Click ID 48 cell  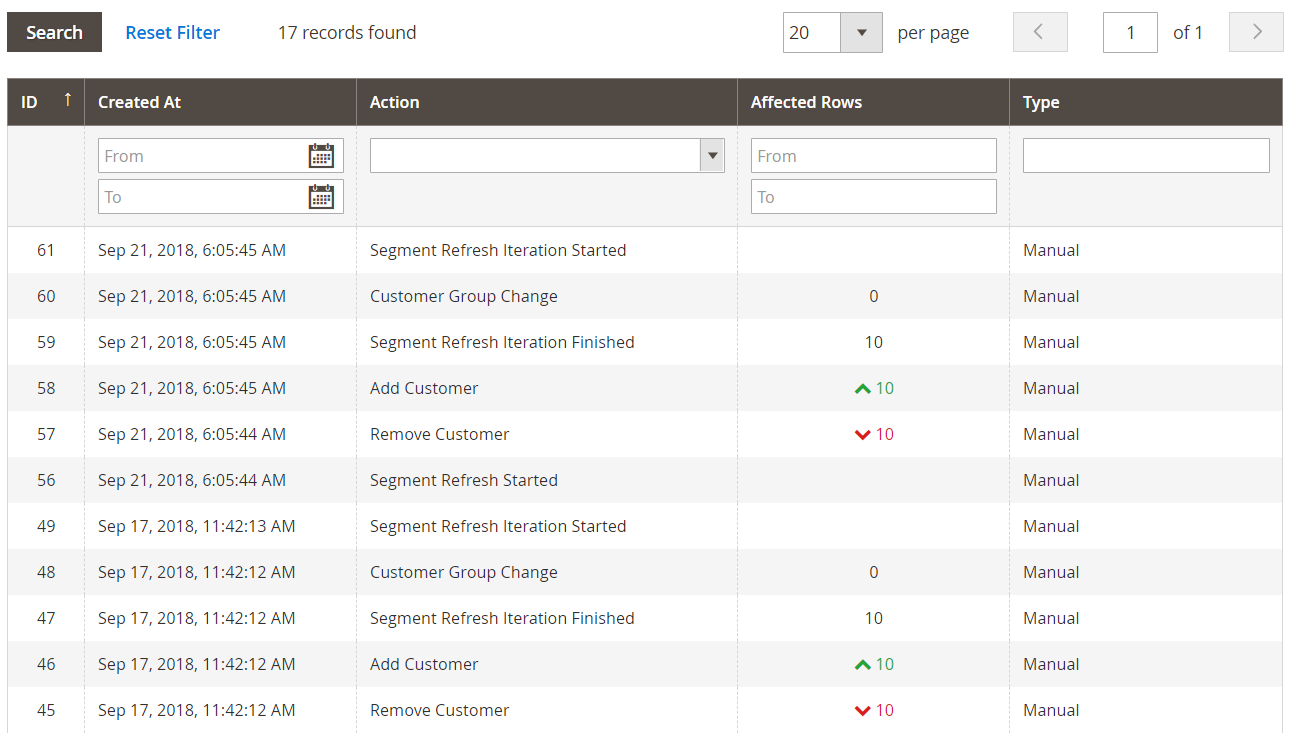[x=46, y=572]
